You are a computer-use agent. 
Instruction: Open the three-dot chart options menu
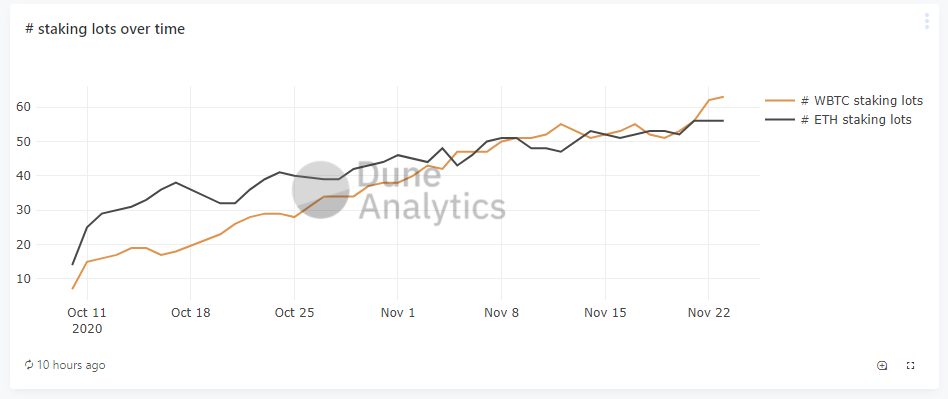tap(927, 21)
